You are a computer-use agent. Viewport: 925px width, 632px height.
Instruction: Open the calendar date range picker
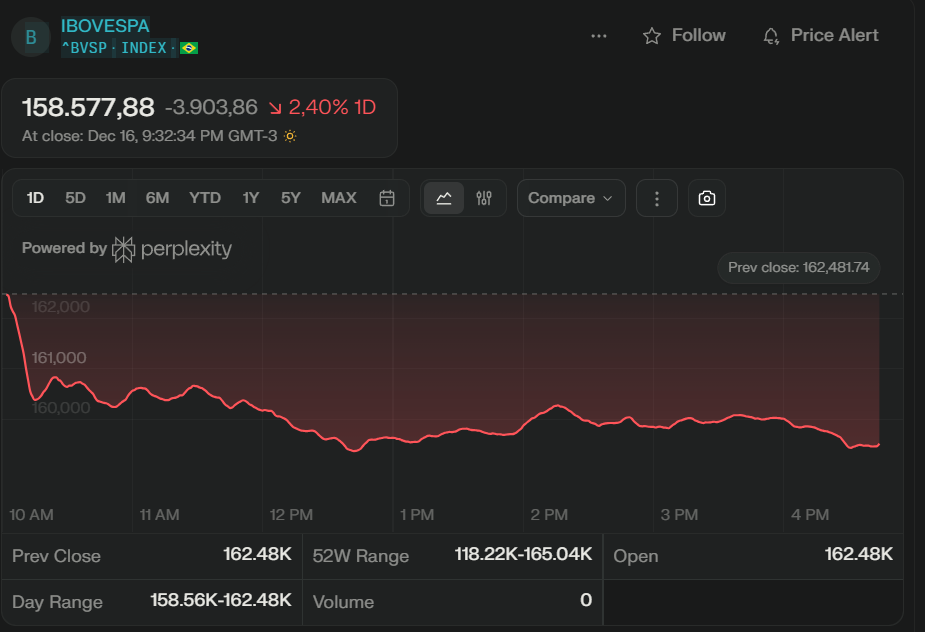click(387, 198)
